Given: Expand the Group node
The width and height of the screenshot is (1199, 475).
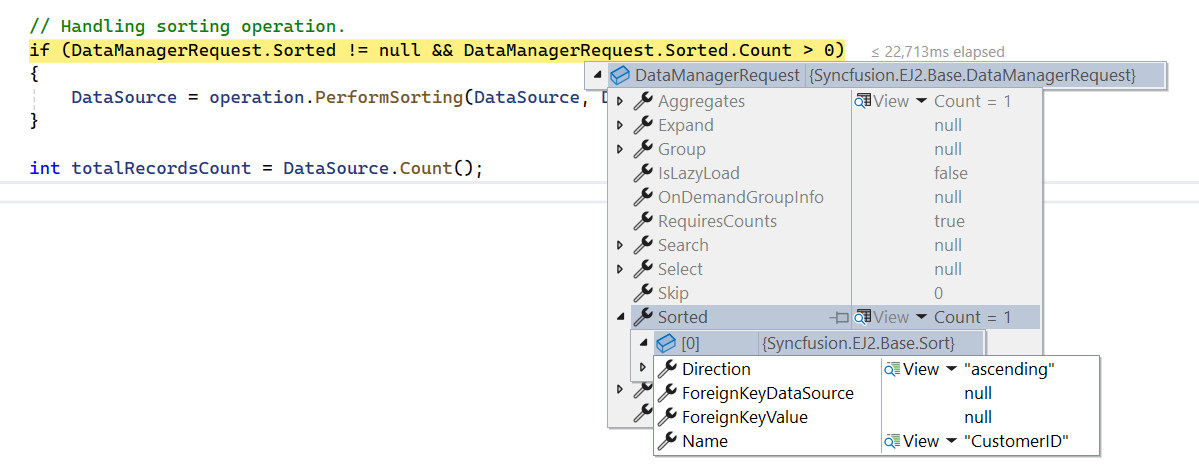Looking at the screenshot, I should pos(620,149).
